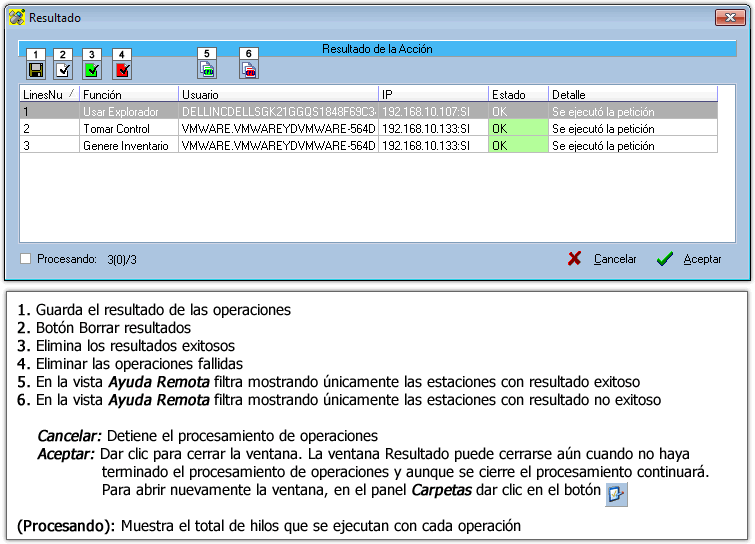Image resolution: width=755 pixels, height=544 pixels.
Task: Click the 3(0)/3 processing counter
Action: pyautogui.click(x=122, y=259)
